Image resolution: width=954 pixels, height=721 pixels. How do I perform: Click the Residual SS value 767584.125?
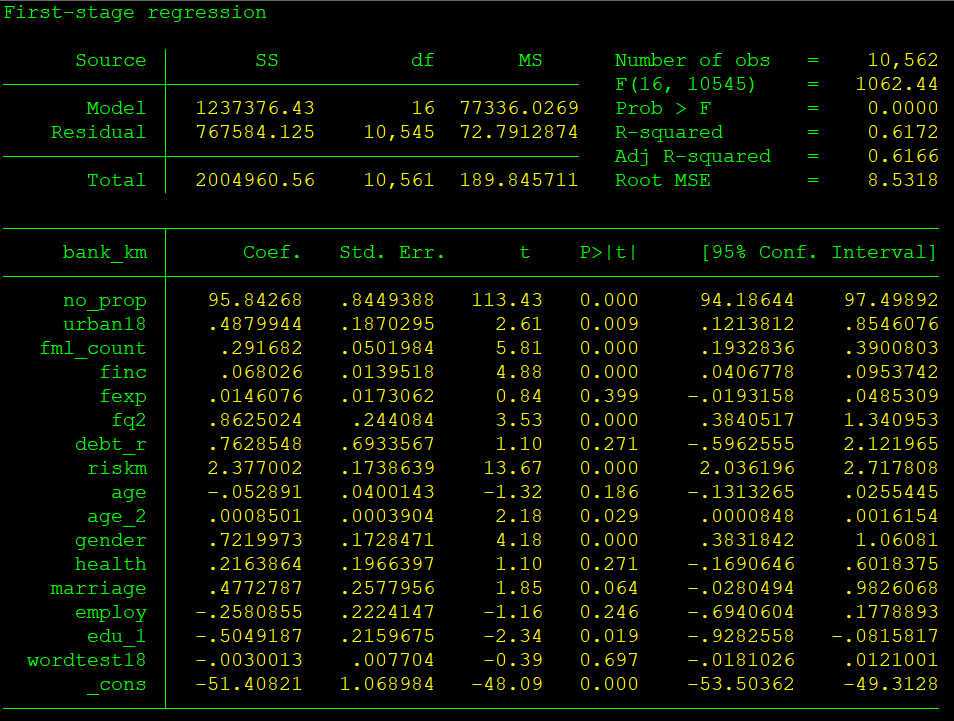(x=255, y=132)
